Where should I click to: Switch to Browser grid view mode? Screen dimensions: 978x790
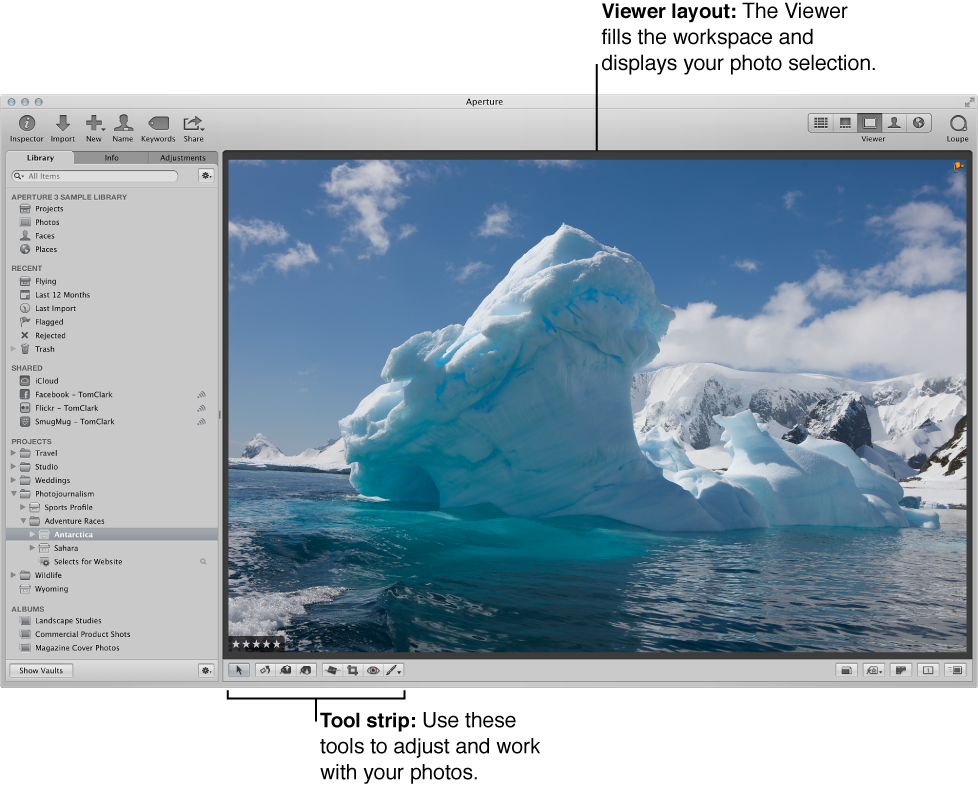pyautogui.click(x=820, y=122)
